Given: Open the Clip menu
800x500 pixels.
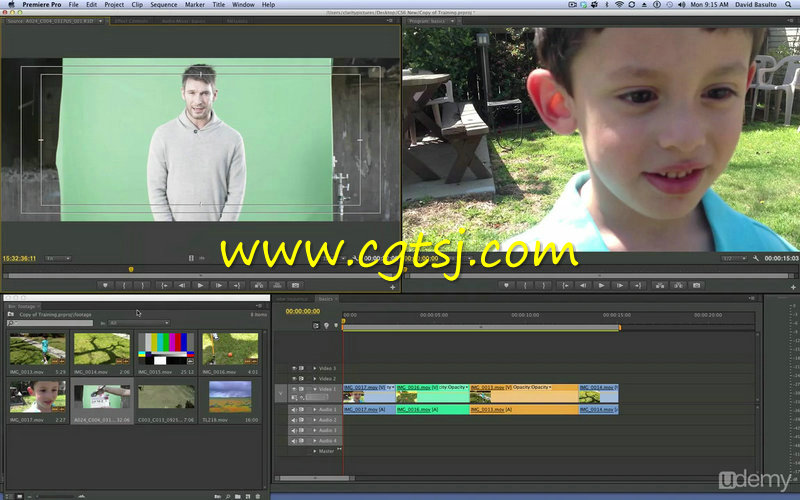Looking at the screenshot, I should (x=137, y=5).
